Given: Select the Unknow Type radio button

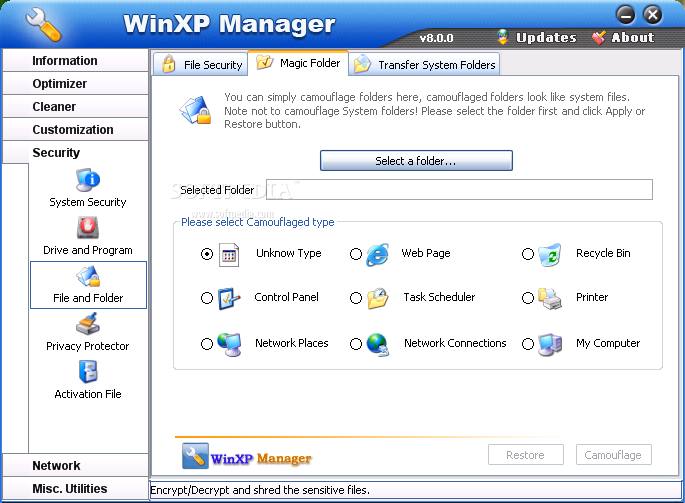Looking at the screenshot, I should [x=207, y=254].
